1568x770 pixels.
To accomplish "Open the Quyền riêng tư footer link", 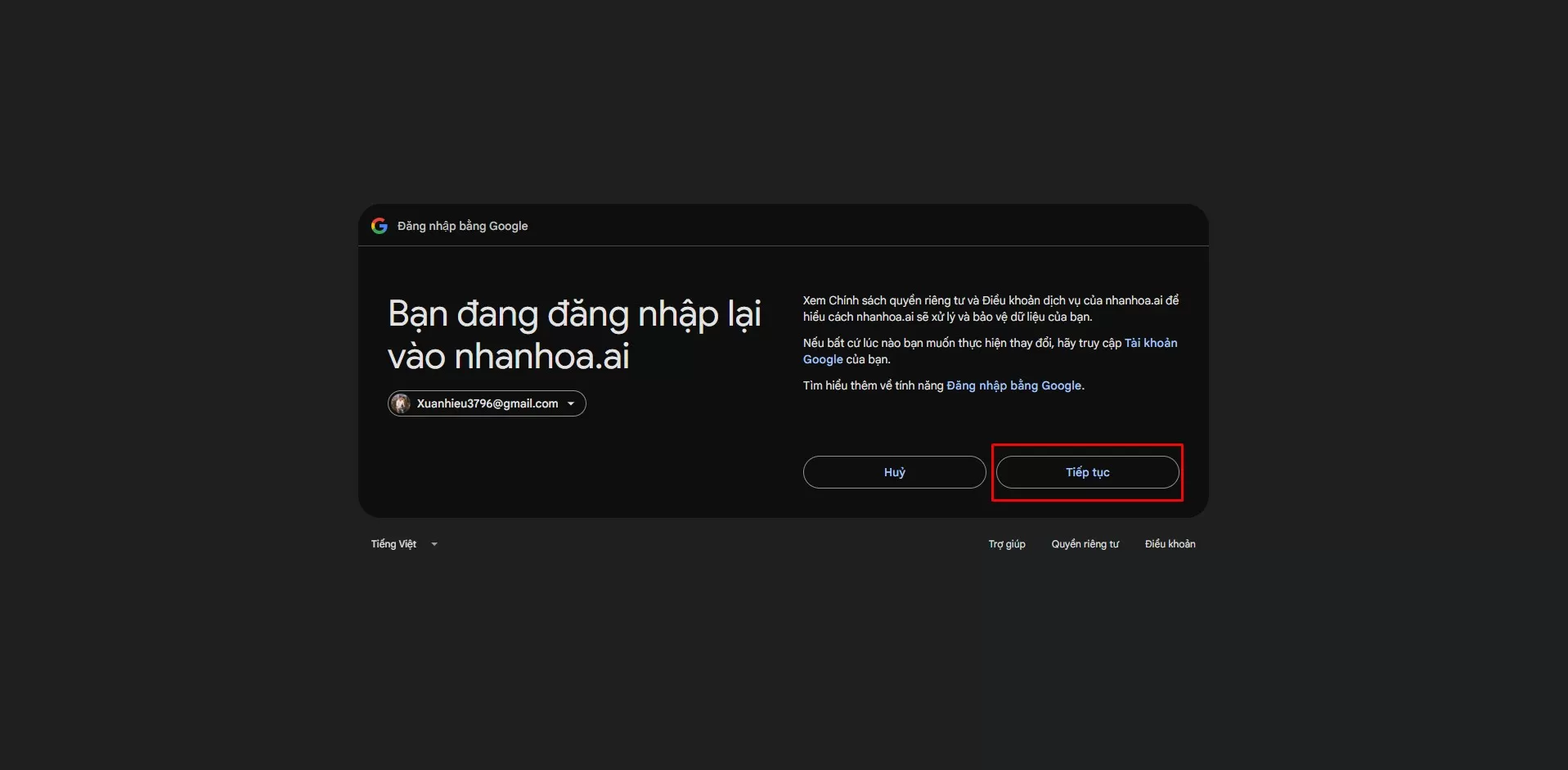I will [x=1085, y=544].
